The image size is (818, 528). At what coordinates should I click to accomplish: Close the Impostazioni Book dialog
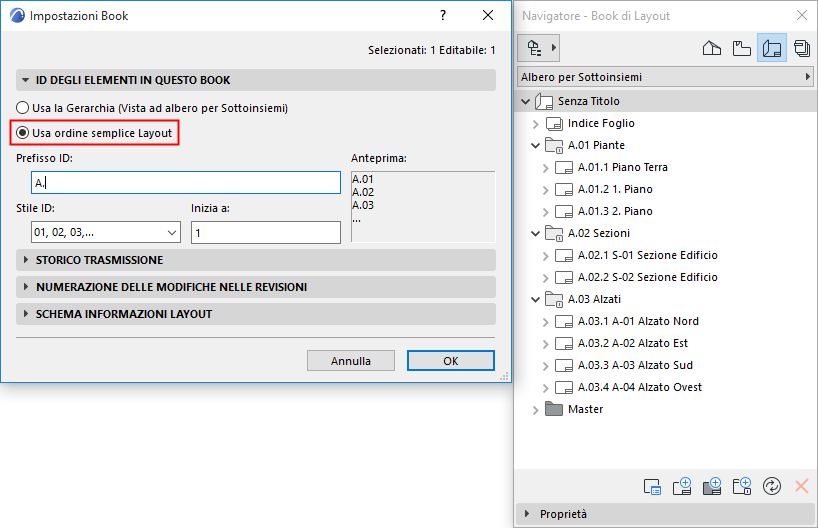[488, 16]
